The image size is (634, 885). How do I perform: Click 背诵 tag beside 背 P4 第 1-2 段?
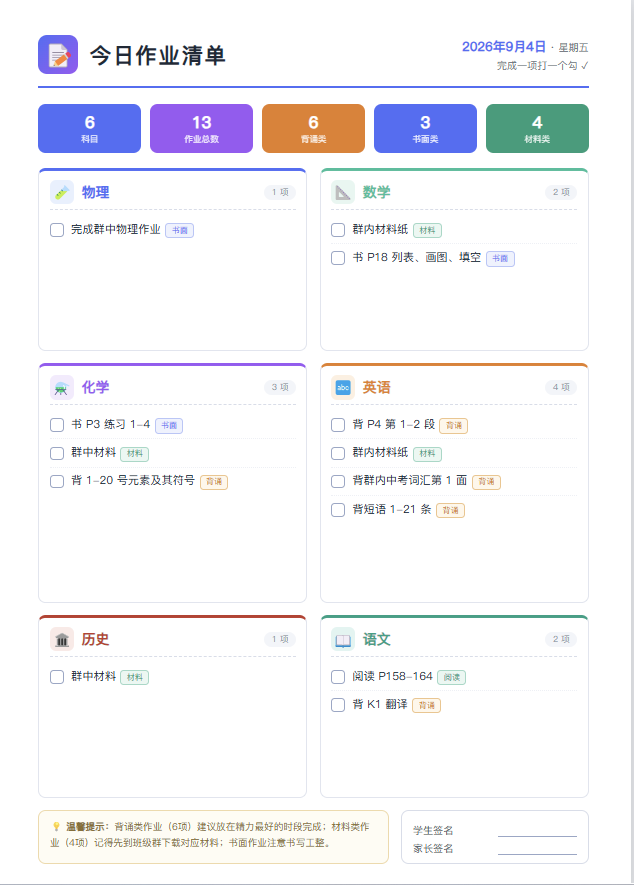(454, 426)
